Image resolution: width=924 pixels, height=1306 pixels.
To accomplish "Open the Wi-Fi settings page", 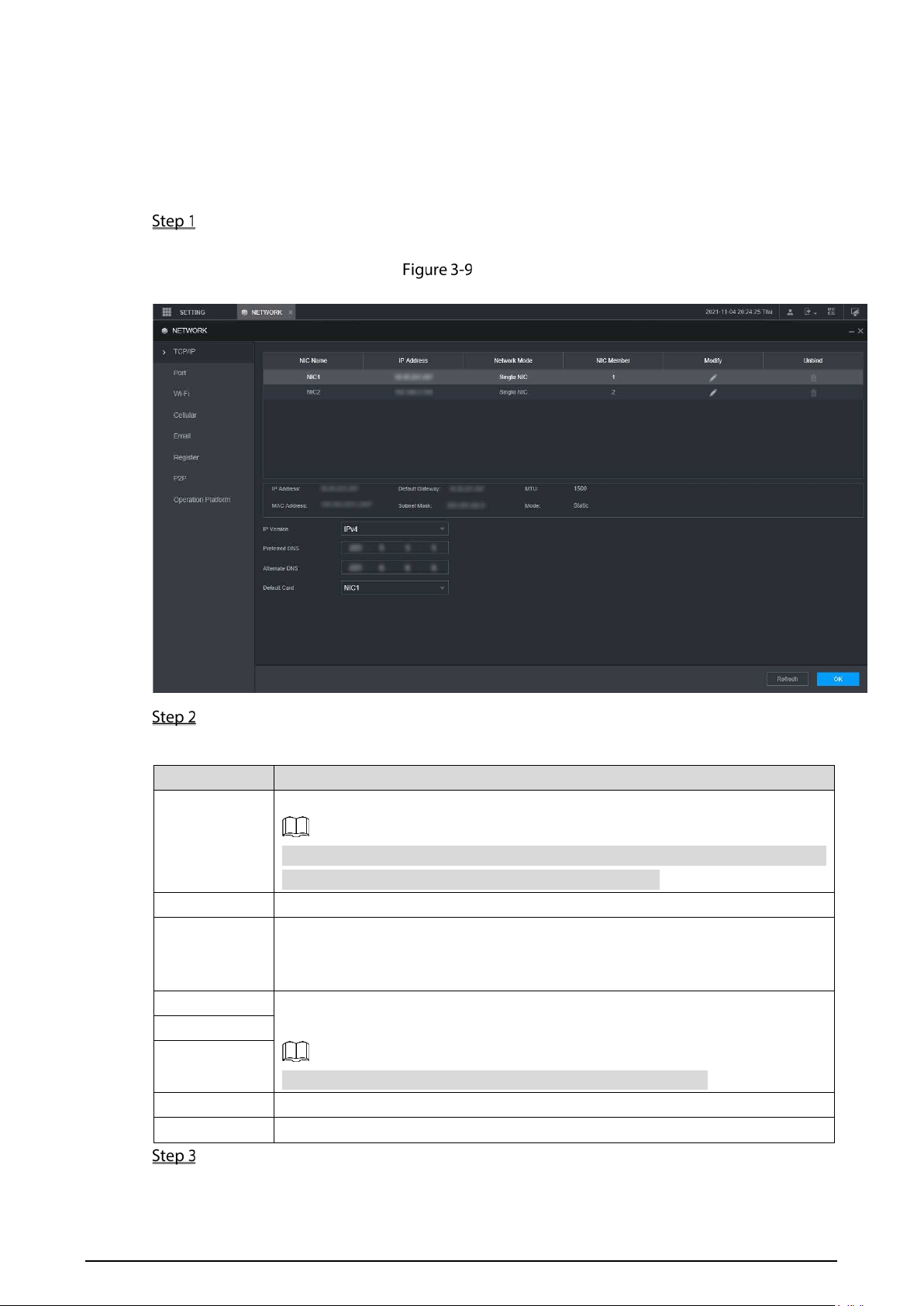I will (181, 394).
